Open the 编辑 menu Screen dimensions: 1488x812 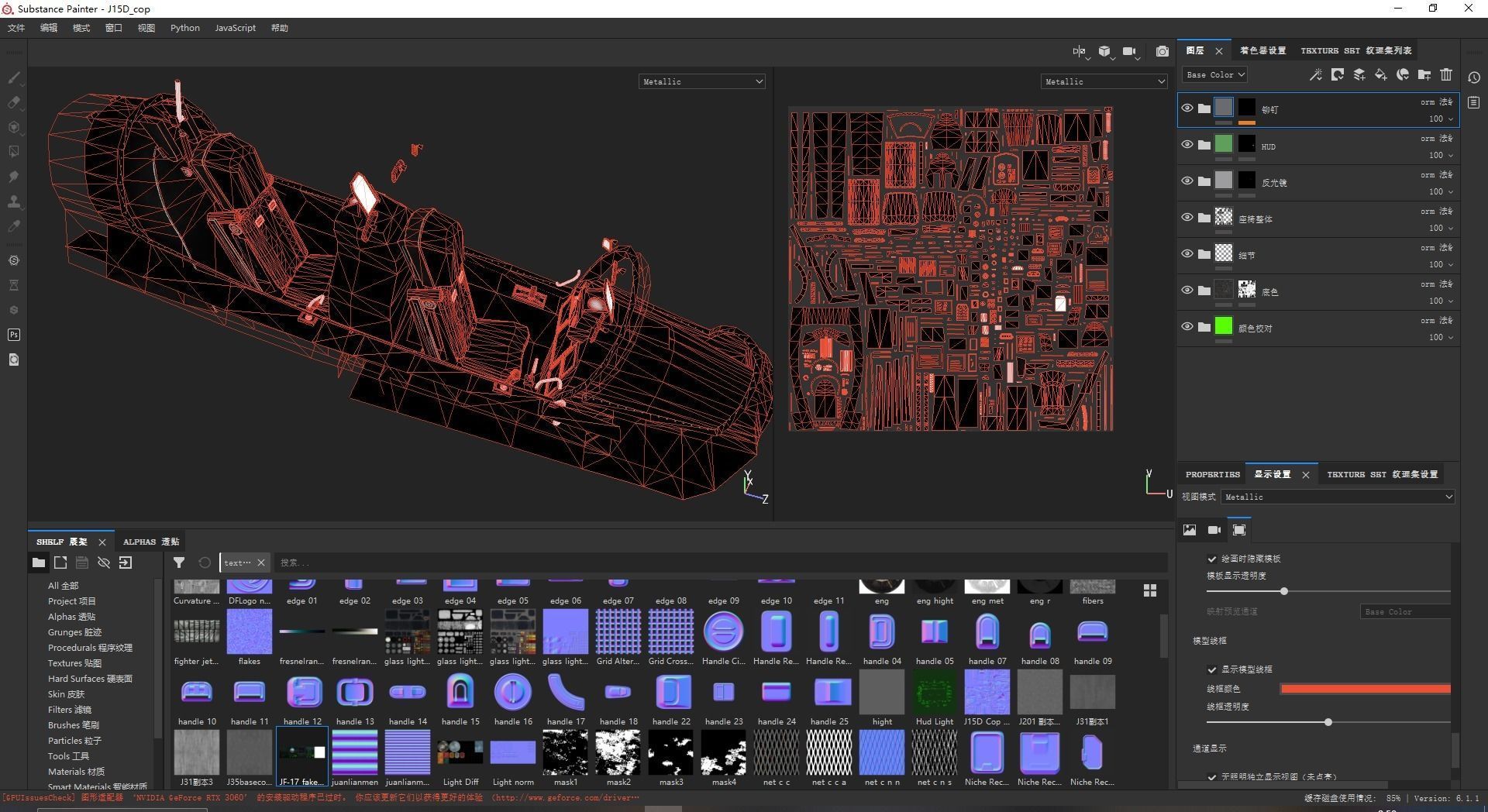point(49,28)
